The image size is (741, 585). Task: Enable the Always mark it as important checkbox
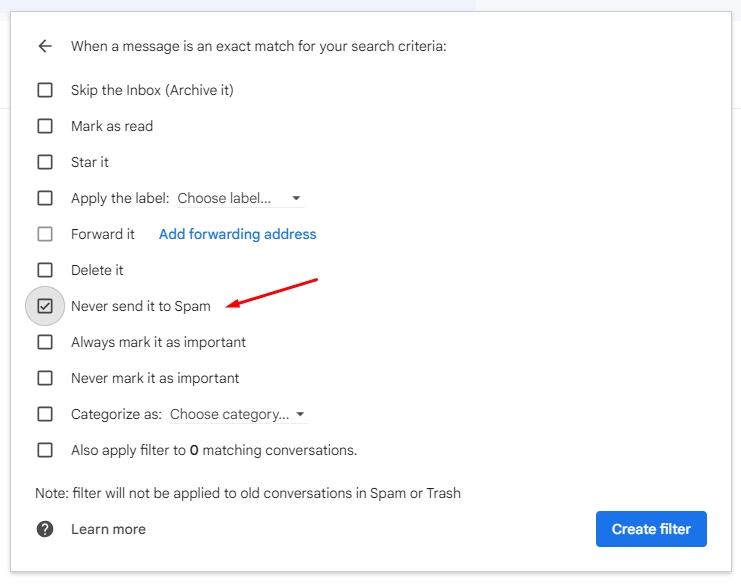pyautogui.click(x=45, y=342)
